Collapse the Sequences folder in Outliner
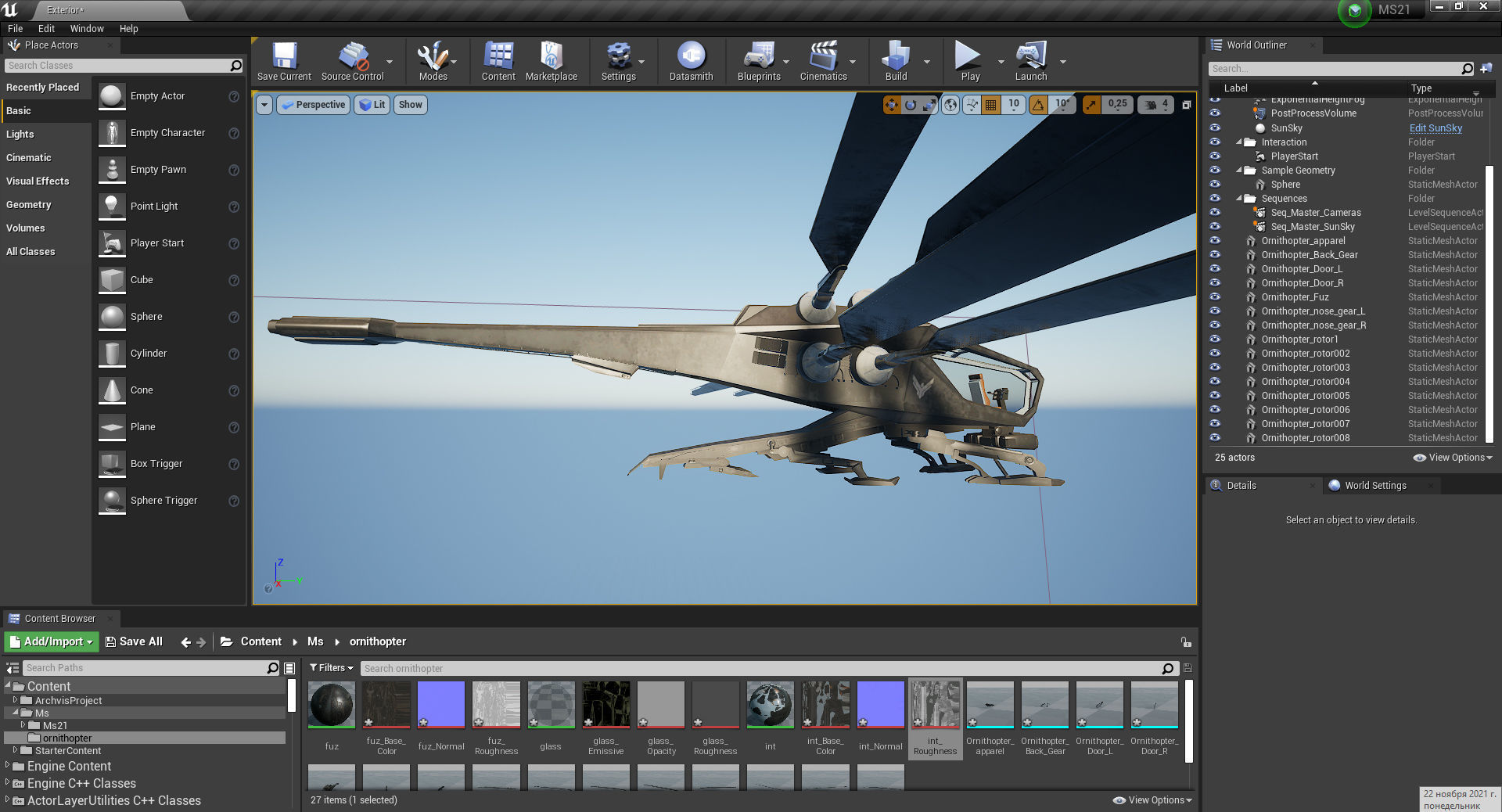The image size is (1502, 812). tap(1239, 199)
